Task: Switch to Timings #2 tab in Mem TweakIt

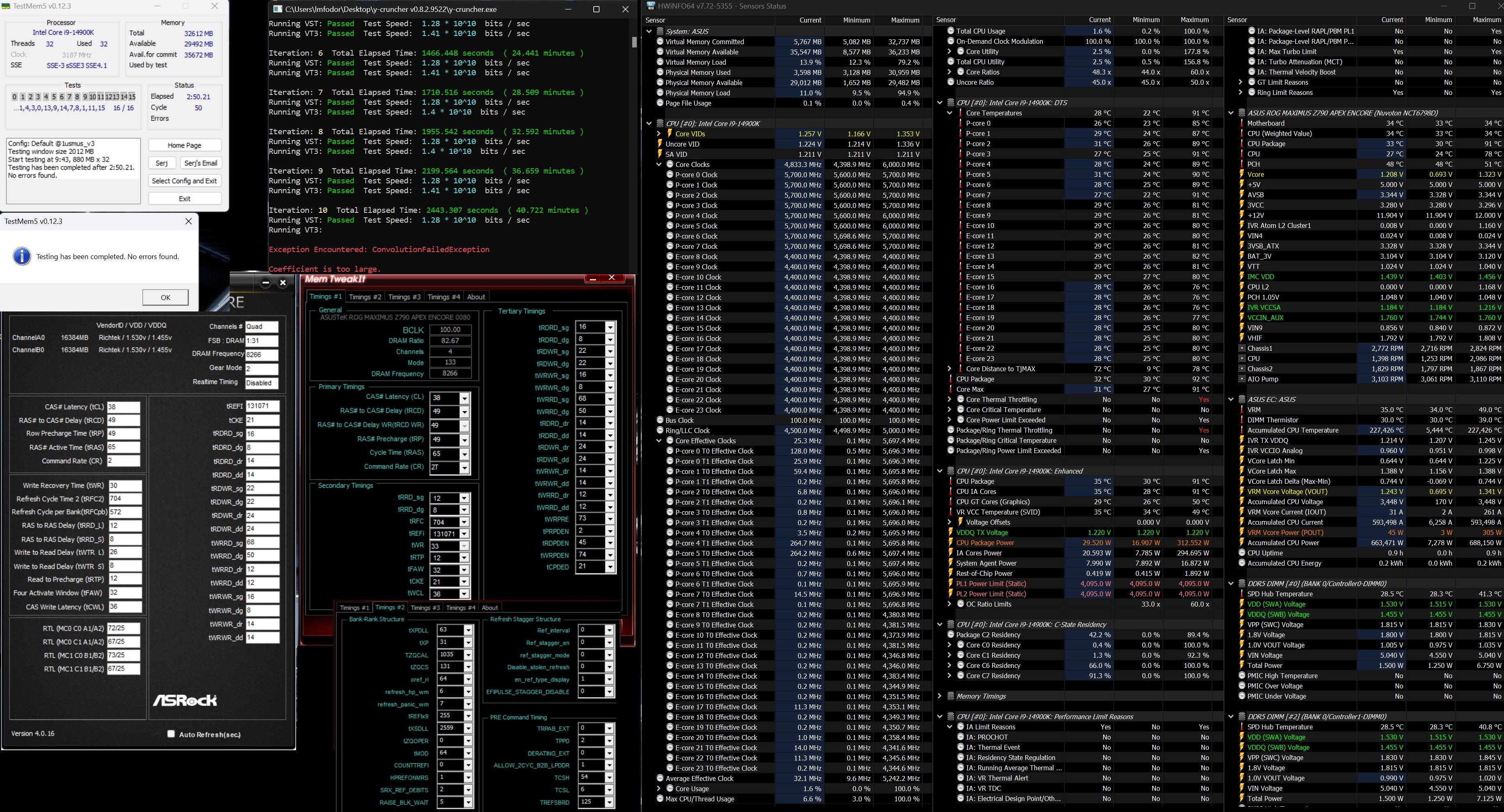Action: (x=365, y=297)
